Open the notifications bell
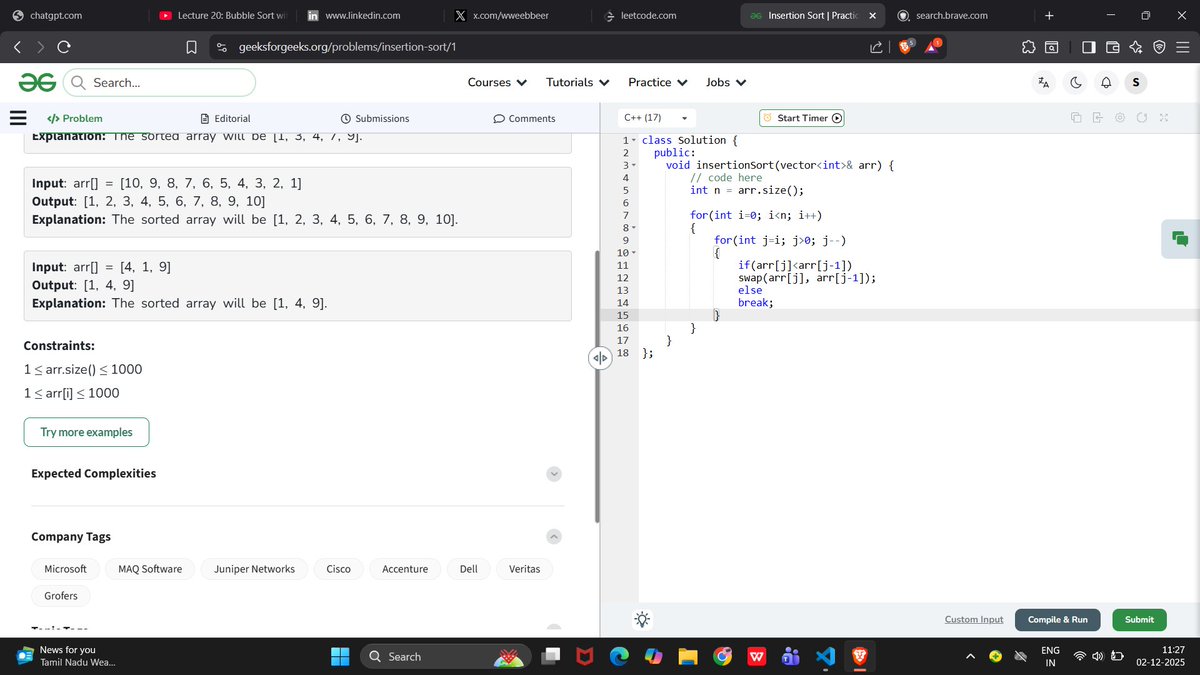The image size is (1200, 675). 1104,82
